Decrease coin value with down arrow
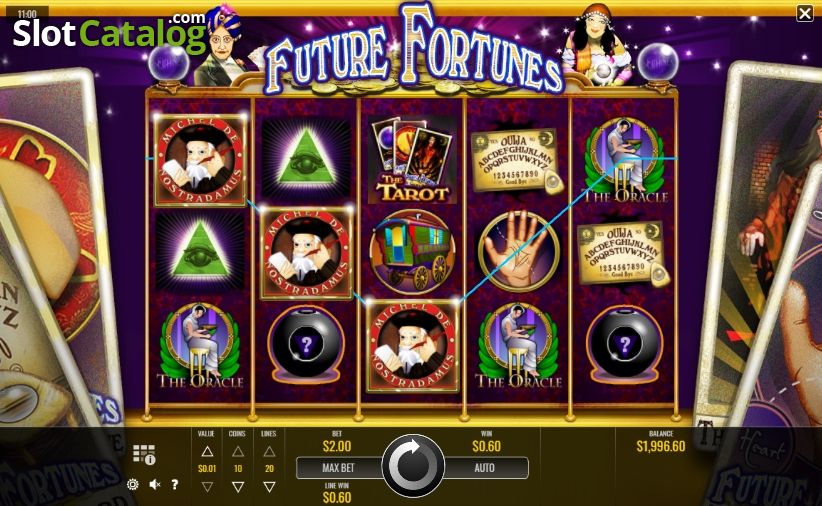The height and width of the screenshot is (506, 822). pyautogui.click(x=207, y=487)
